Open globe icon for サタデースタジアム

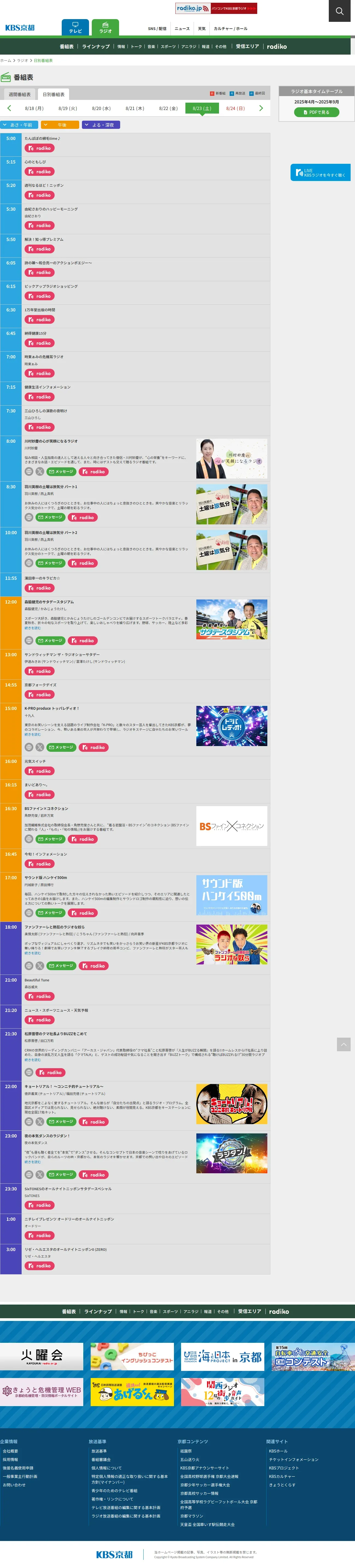tap(29, 640)
